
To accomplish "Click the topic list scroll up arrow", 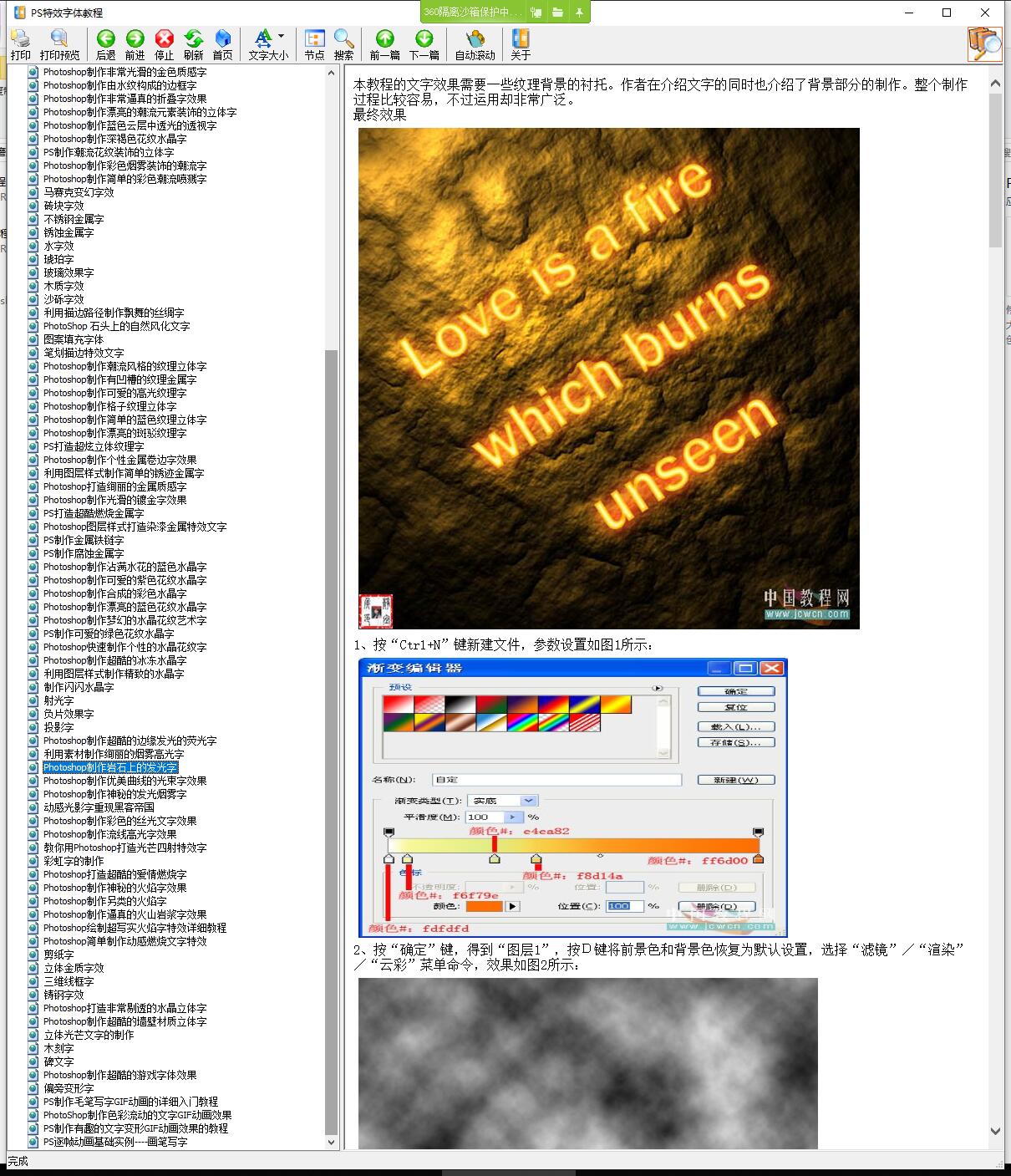I will (x=331, y=73).
